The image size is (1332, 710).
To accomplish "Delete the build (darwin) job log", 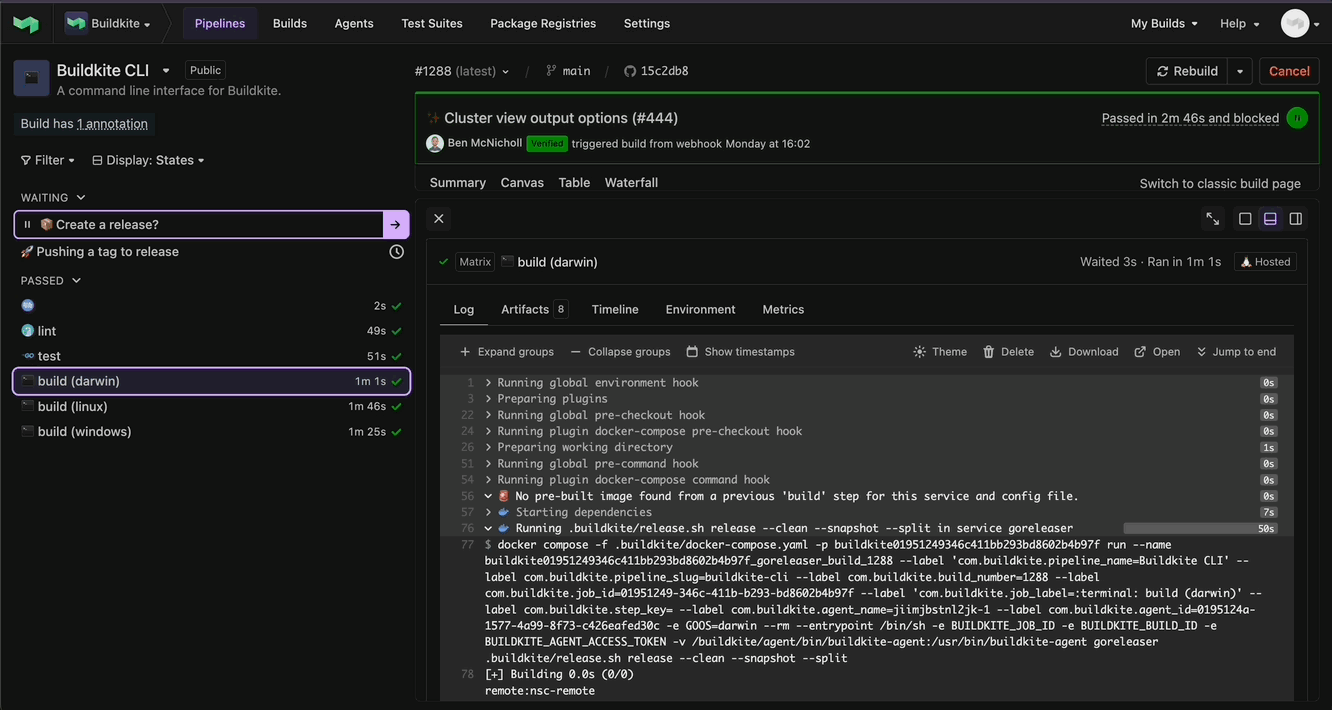I will coord(1008,352).
